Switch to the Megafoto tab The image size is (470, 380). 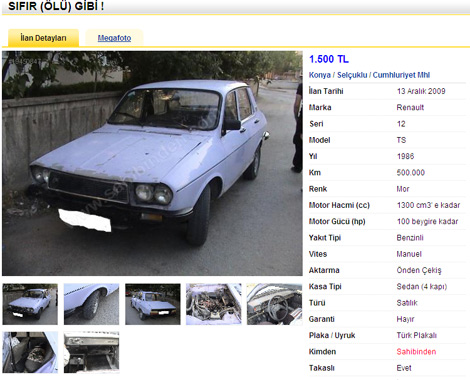114,38
